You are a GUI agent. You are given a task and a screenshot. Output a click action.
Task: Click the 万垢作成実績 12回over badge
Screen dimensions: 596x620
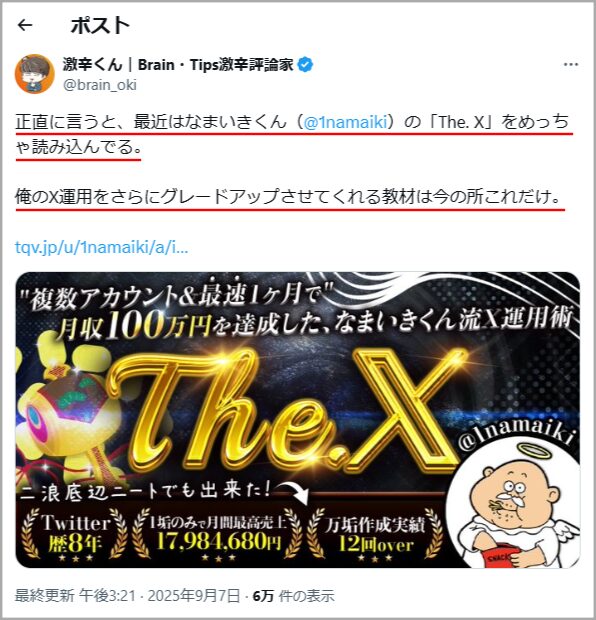click(375, 535)
